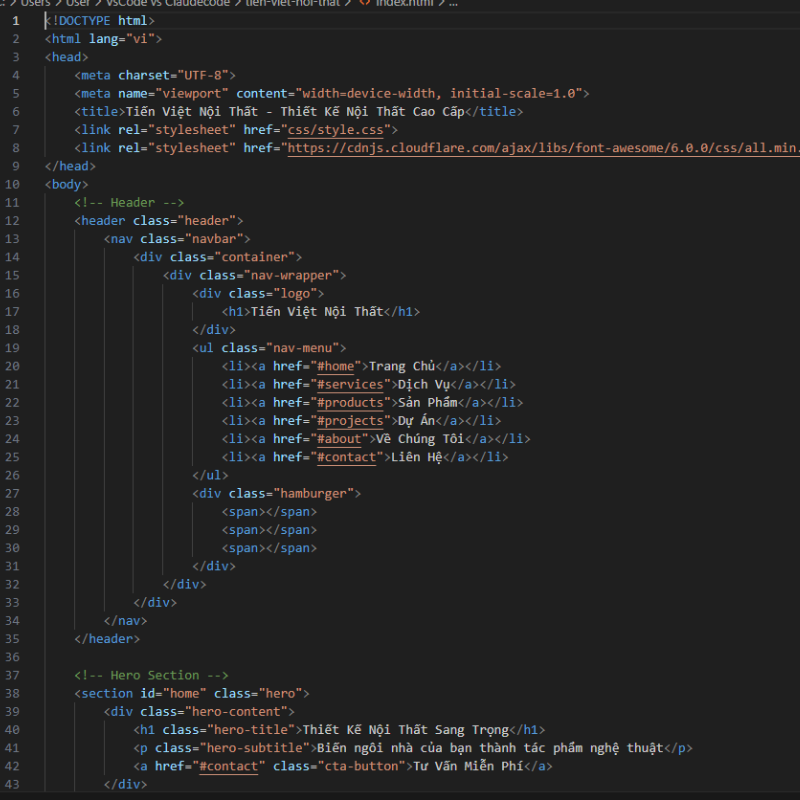The width and height of the screenshot is (800, 800).
Task: Click the #contact href on the cta-button
Action: 232,766
